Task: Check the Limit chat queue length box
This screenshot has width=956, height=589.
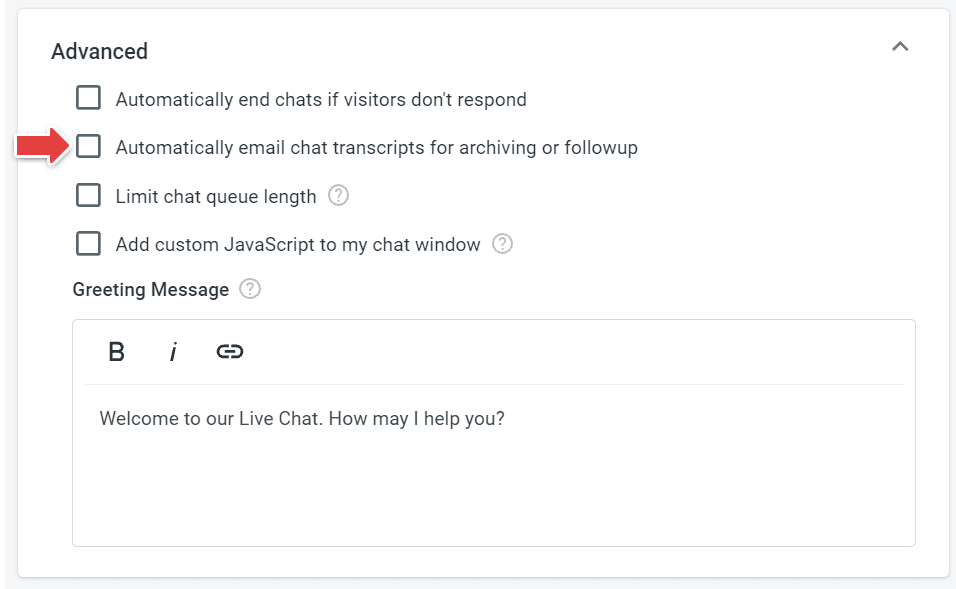Action: [x=88, y=195]
